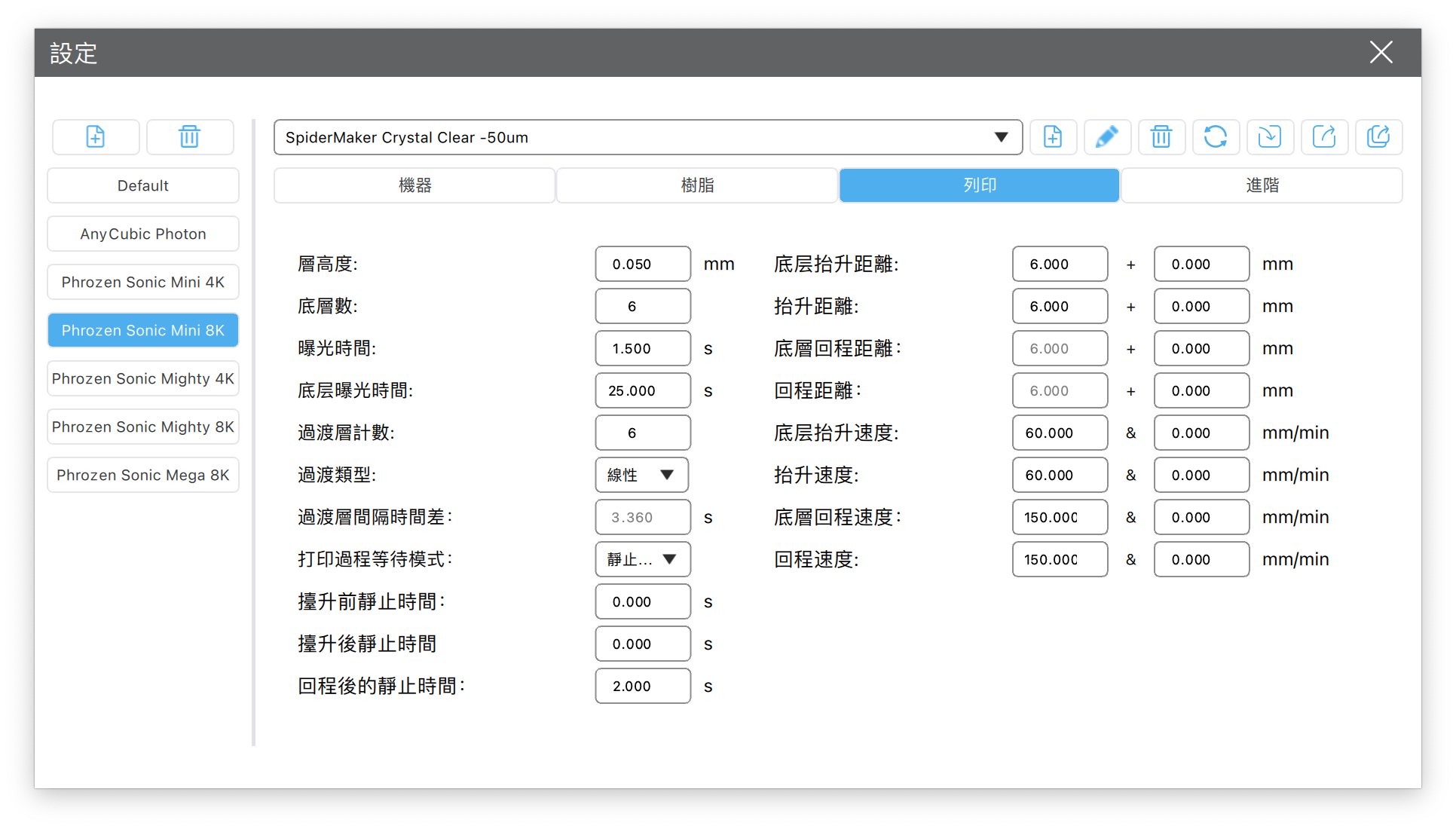Add a new machine in the left sidebar

96,137
